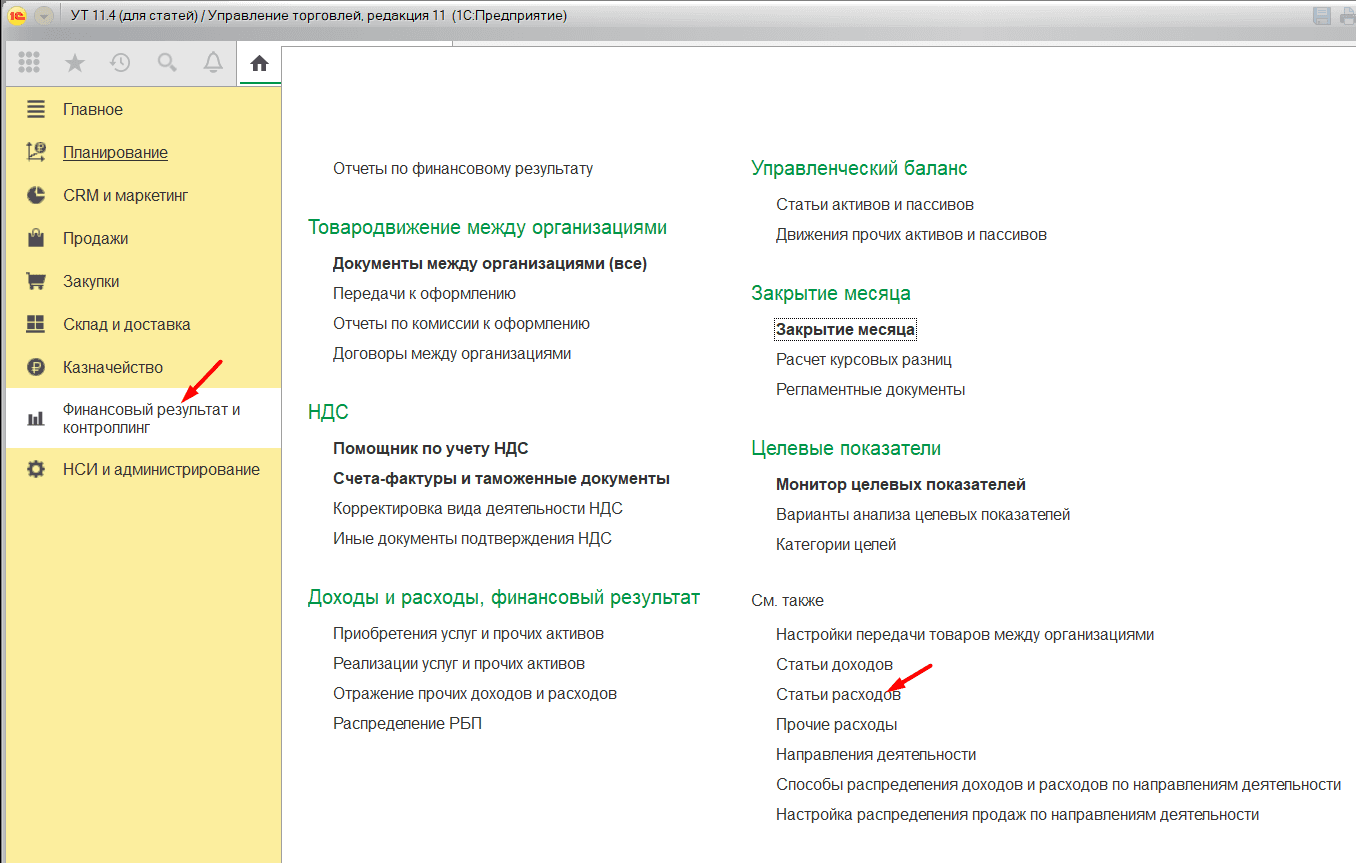
Task: Open Помощник по учету НДС
Action: tap(430, 449)
